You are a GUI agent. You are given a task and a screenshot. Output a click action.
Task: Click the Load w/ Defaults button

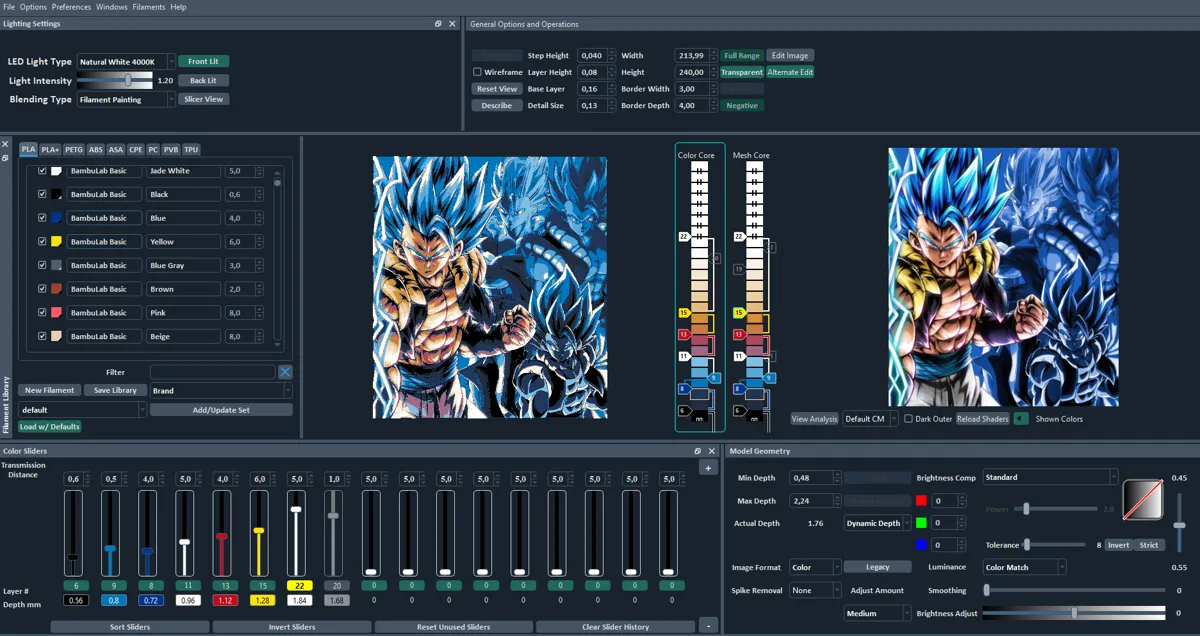click(x=49, y=427)
